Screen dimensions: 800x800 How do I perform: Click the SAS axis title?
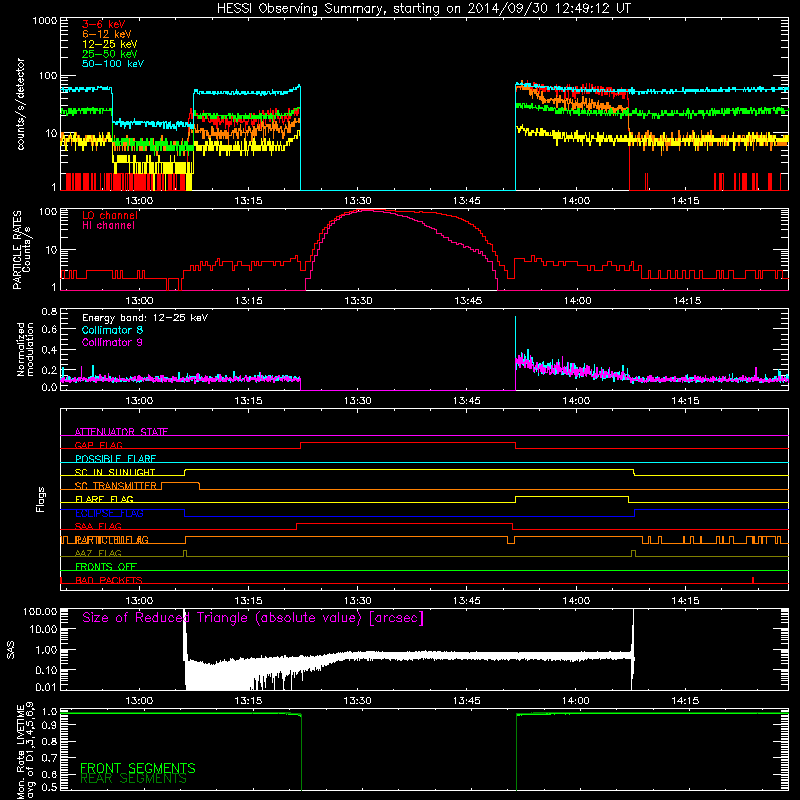[10, 651]
